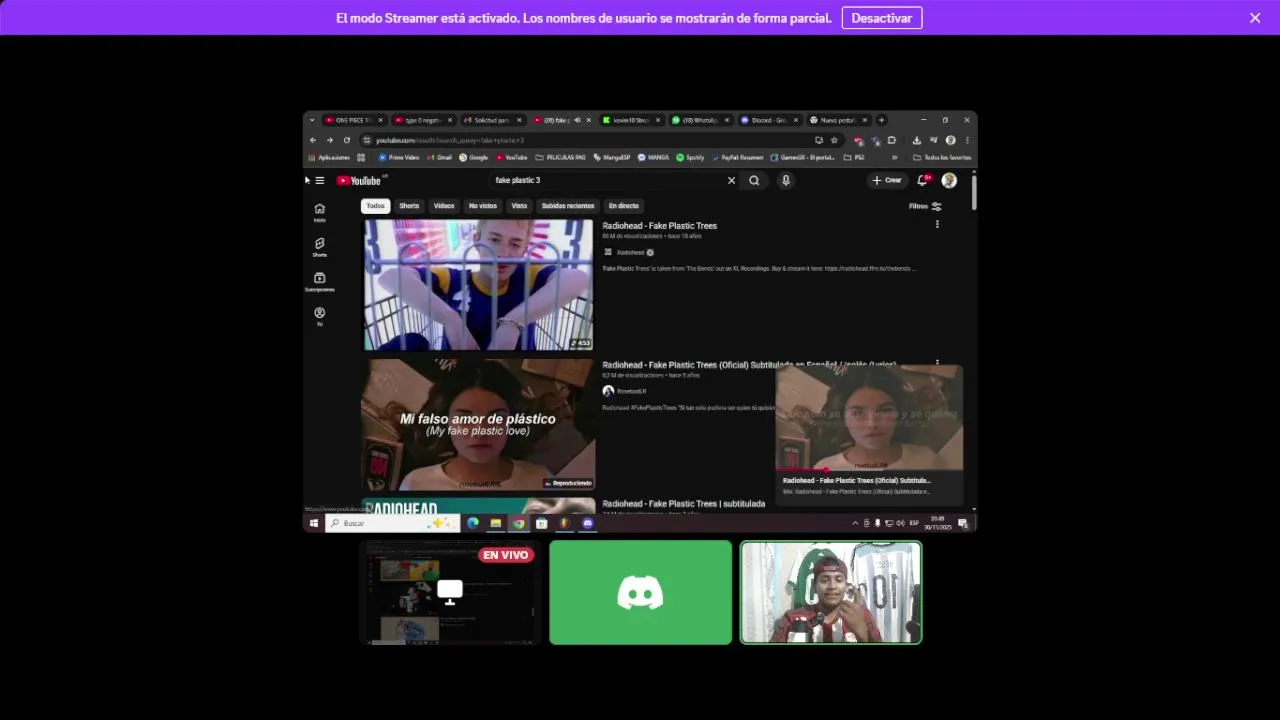
Task: Dismiss the Streamer mode banner
Action: pyautogui.click(x=1255, y=18)
